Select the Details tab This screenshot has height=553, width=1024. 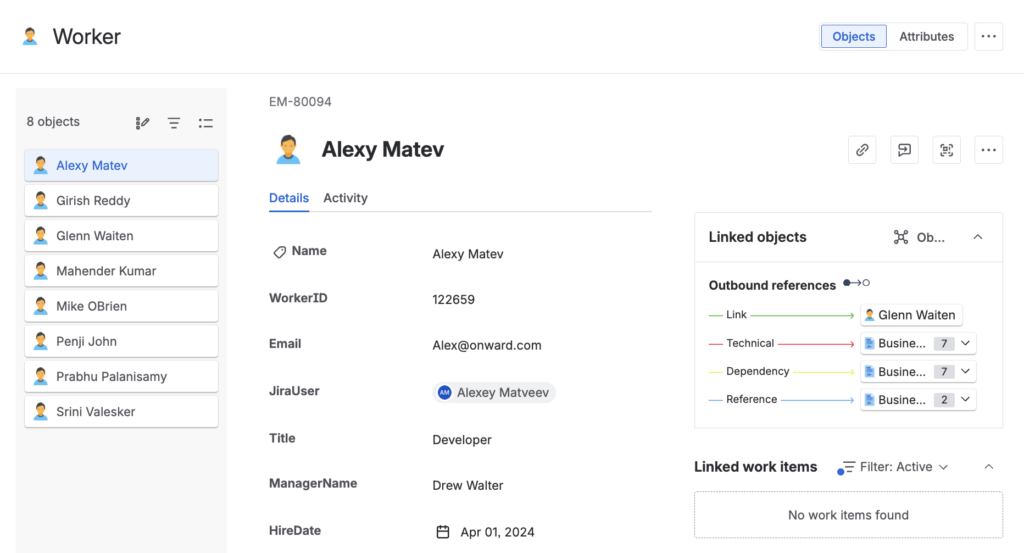click(288, 198)
